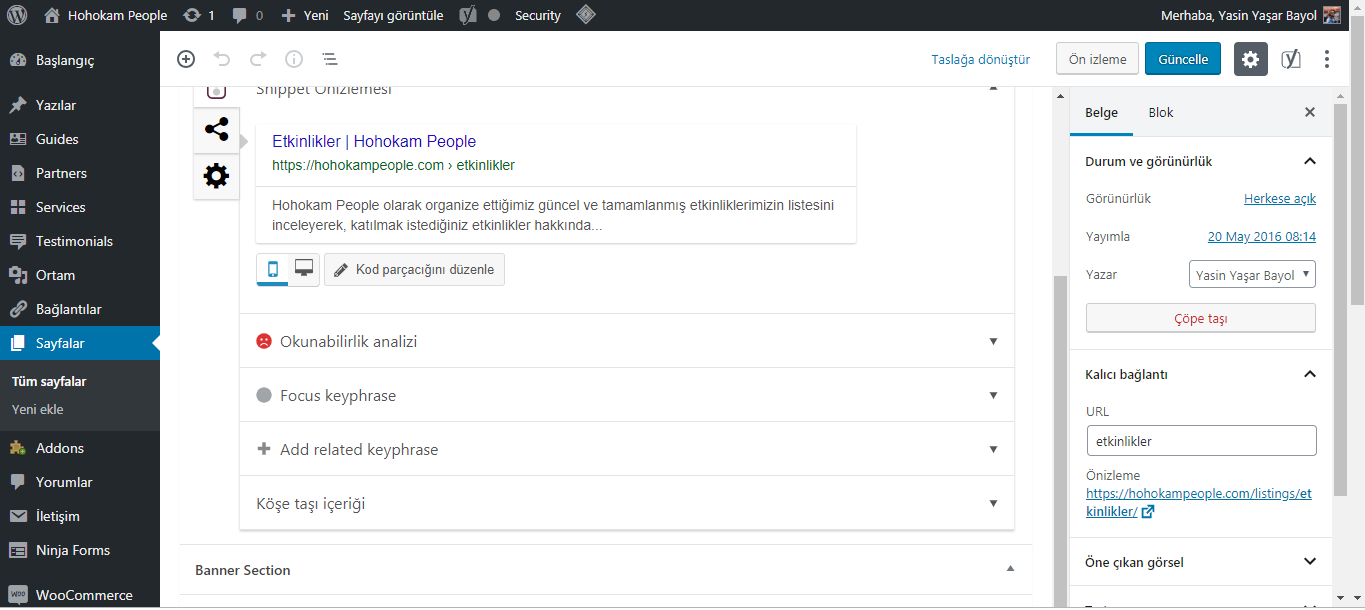Image resolution: width=1365 pixels, height=610 pixels.
Task: Open the external preview link icon
Action: click(1148, 512)
